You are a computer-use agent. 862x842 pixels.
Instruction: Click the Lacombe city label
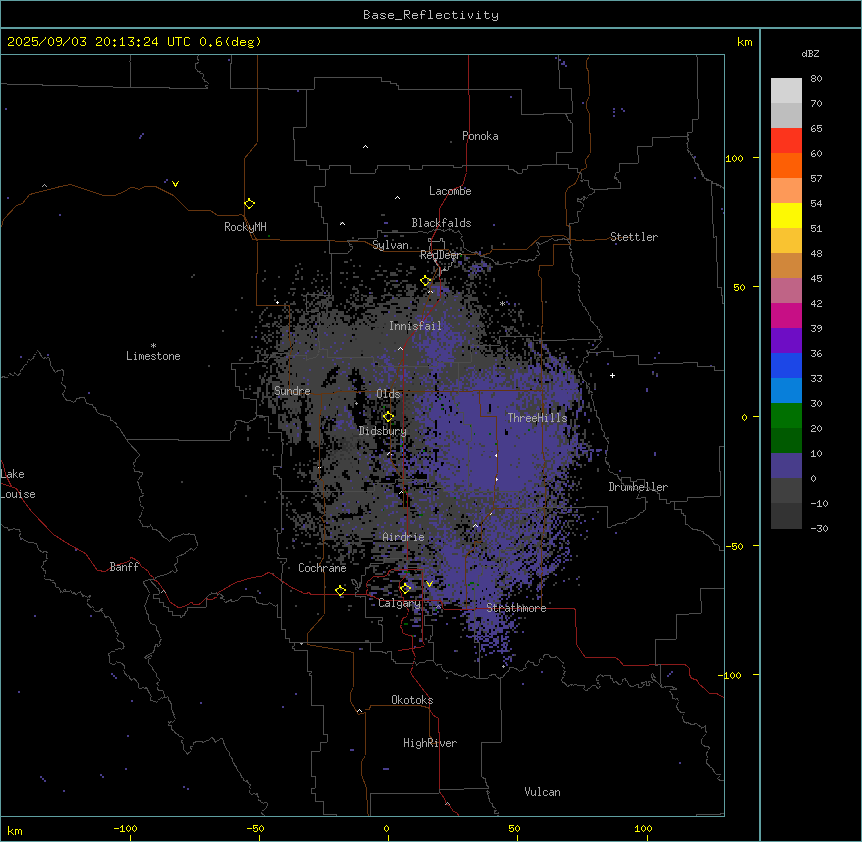click(450, 191)
